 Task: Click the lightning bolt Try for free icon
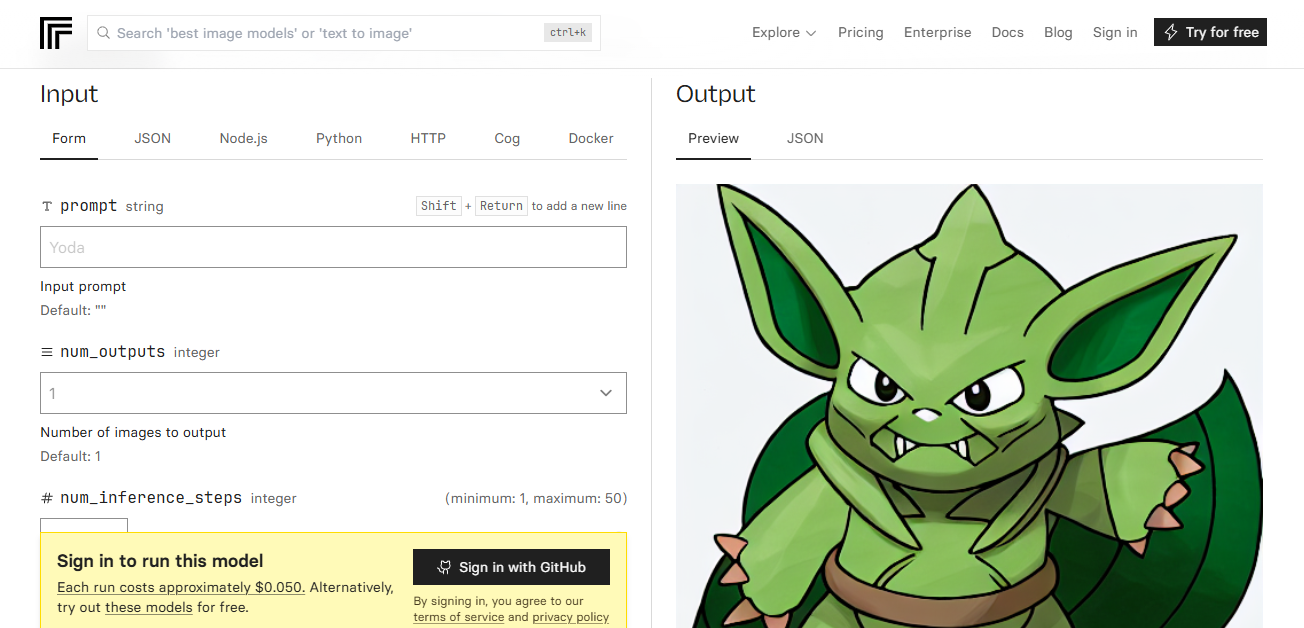coord(1172,32)
